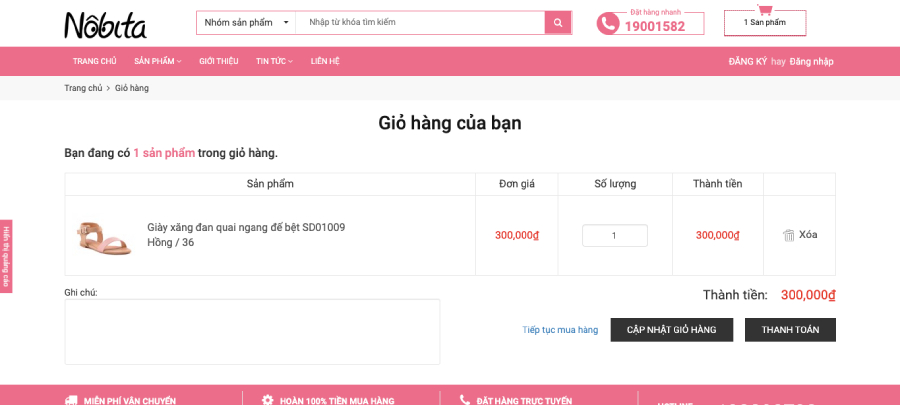Click Xóa to remove the sandal
The height and width of the screenshot is (405, 900).
tap(808, 235)
